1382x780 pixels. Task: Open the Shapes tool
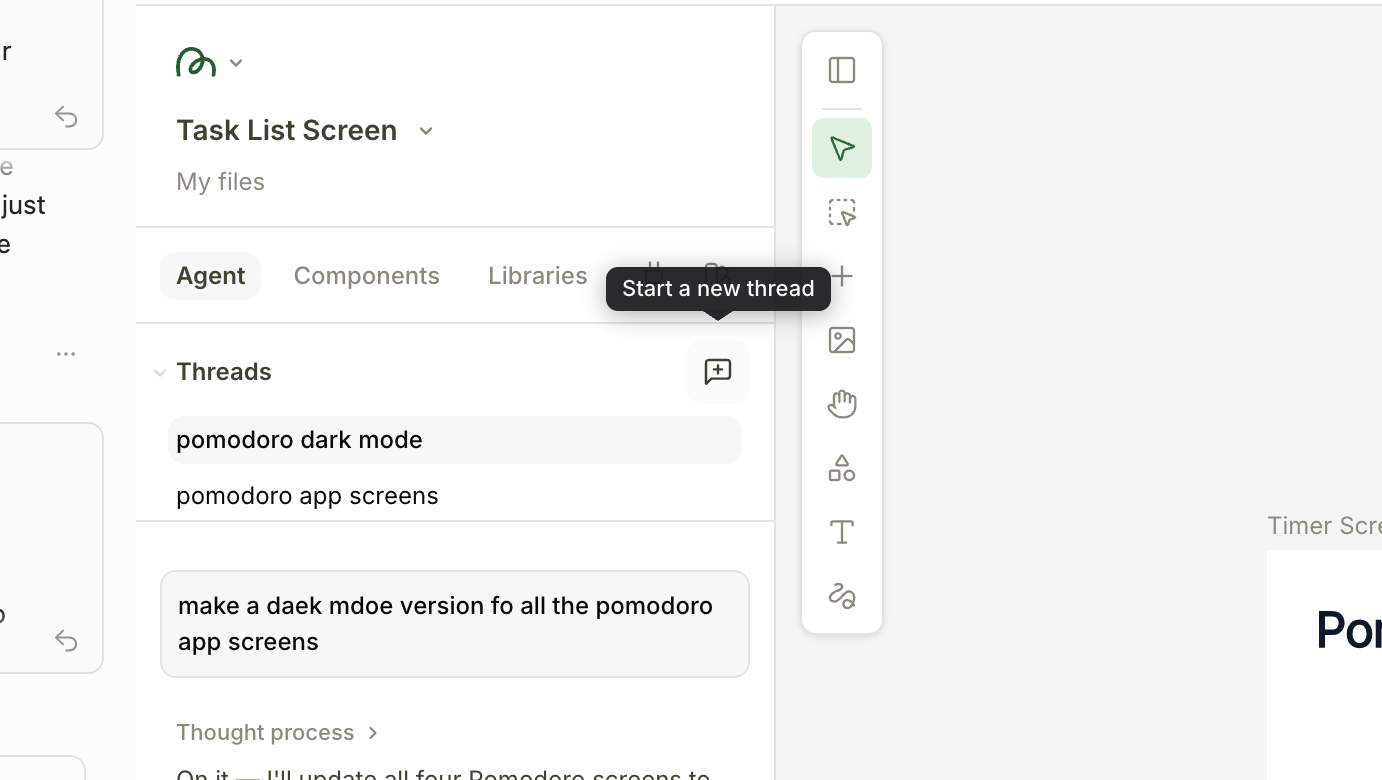click(x=842, y=468)
